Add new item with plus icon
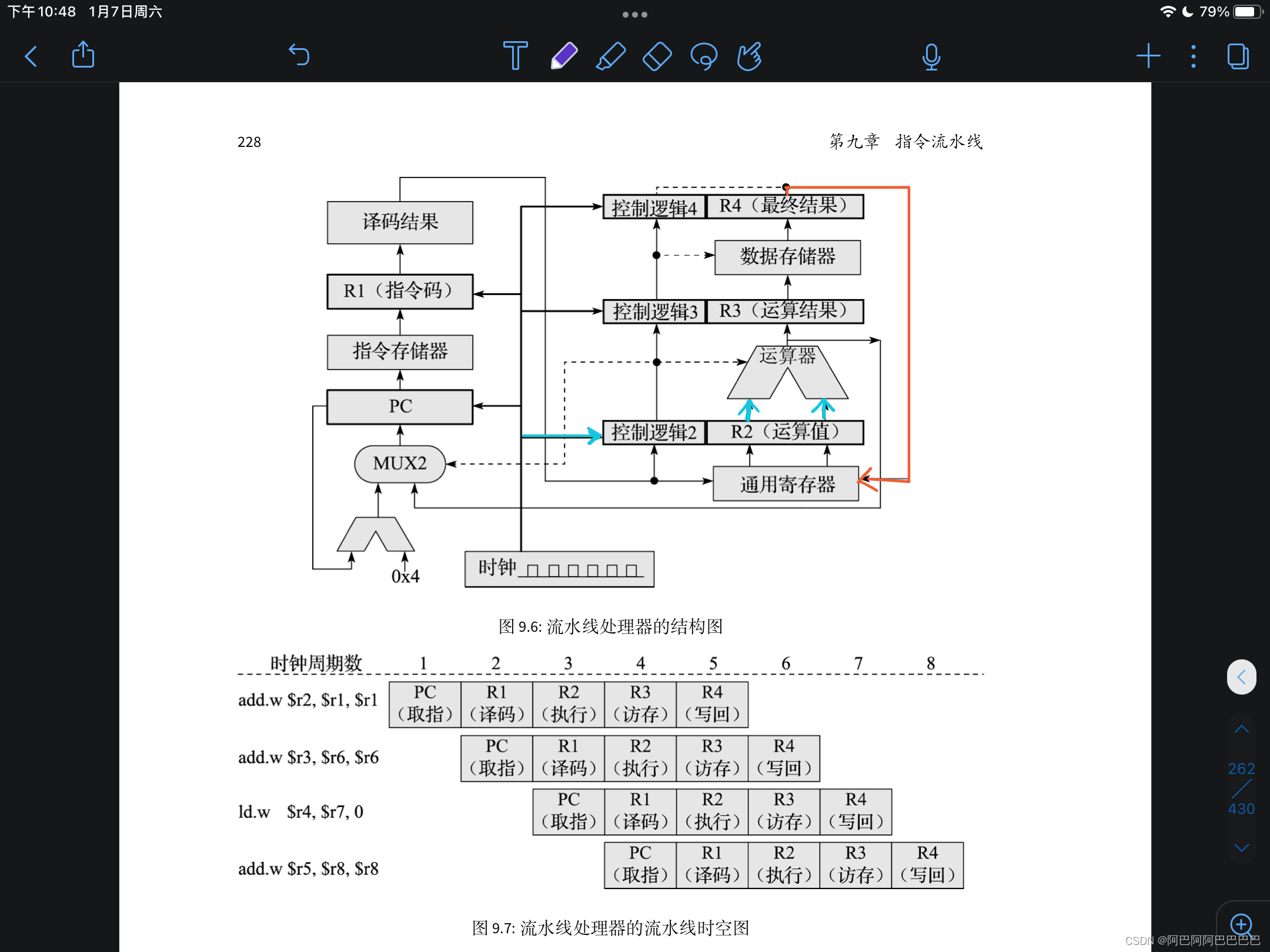 [x=1148, y=56]
